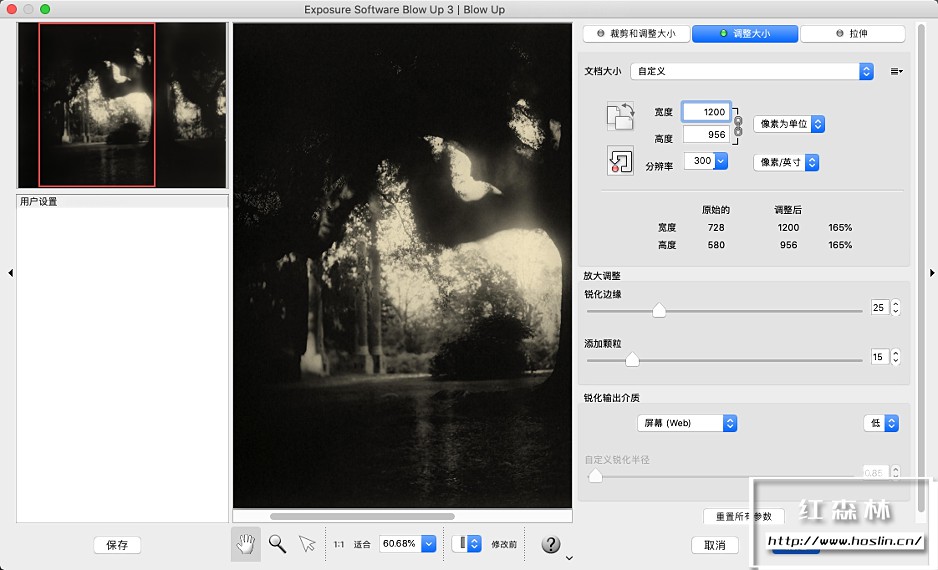
Task: Expand the 屏幕 (Web) output medium dropdown
Action: tap(687, 423)
